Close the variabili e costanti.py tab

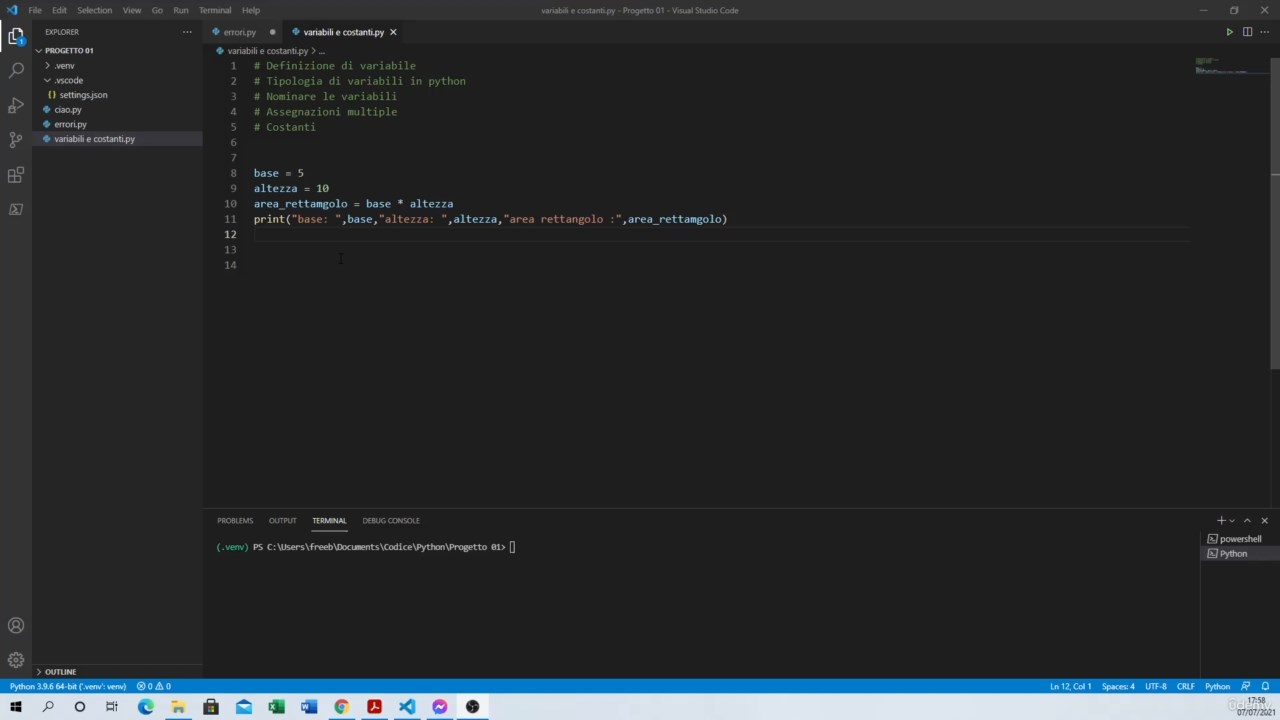(393, 32)
